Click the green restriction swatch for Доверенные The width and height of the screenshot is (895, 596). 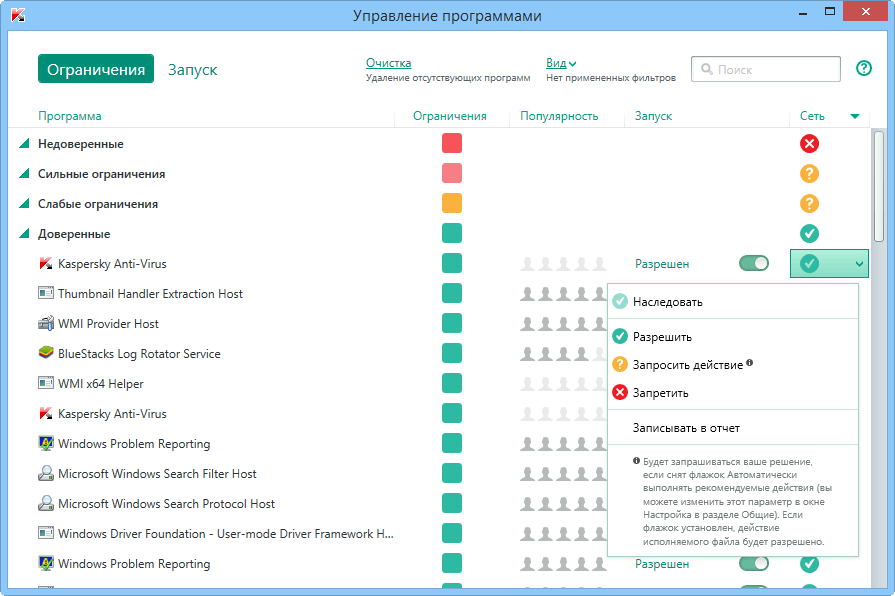point(451,233)
